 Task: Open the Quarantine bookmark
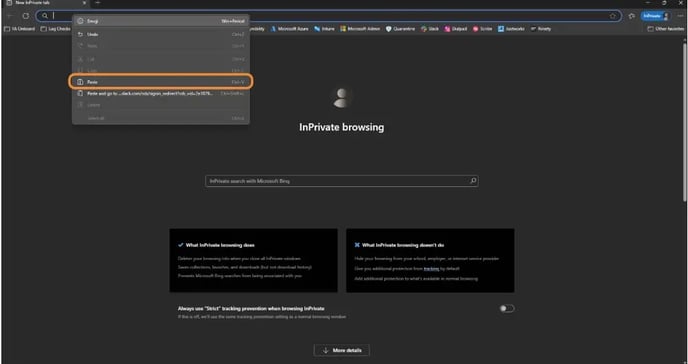(400, 29)
